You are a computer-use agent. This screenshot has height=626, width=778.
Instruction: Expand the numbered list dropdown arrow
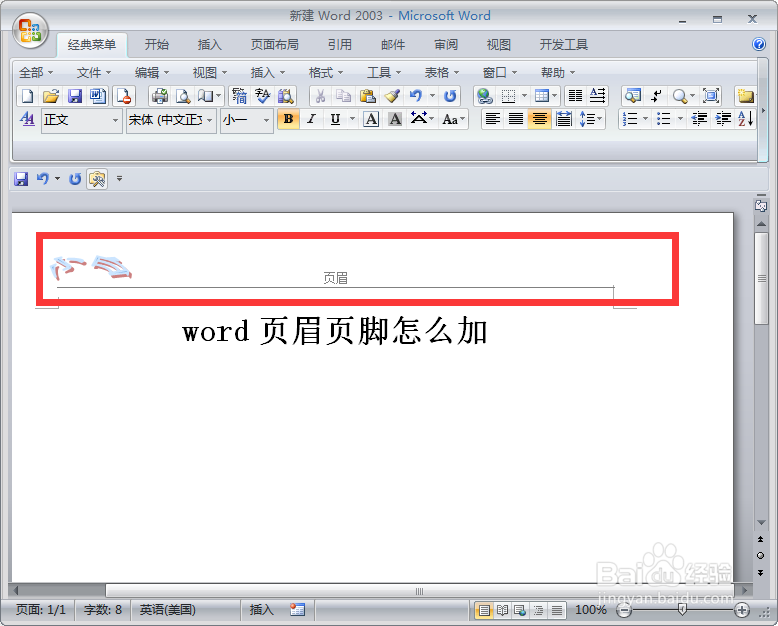coord(645,119)
